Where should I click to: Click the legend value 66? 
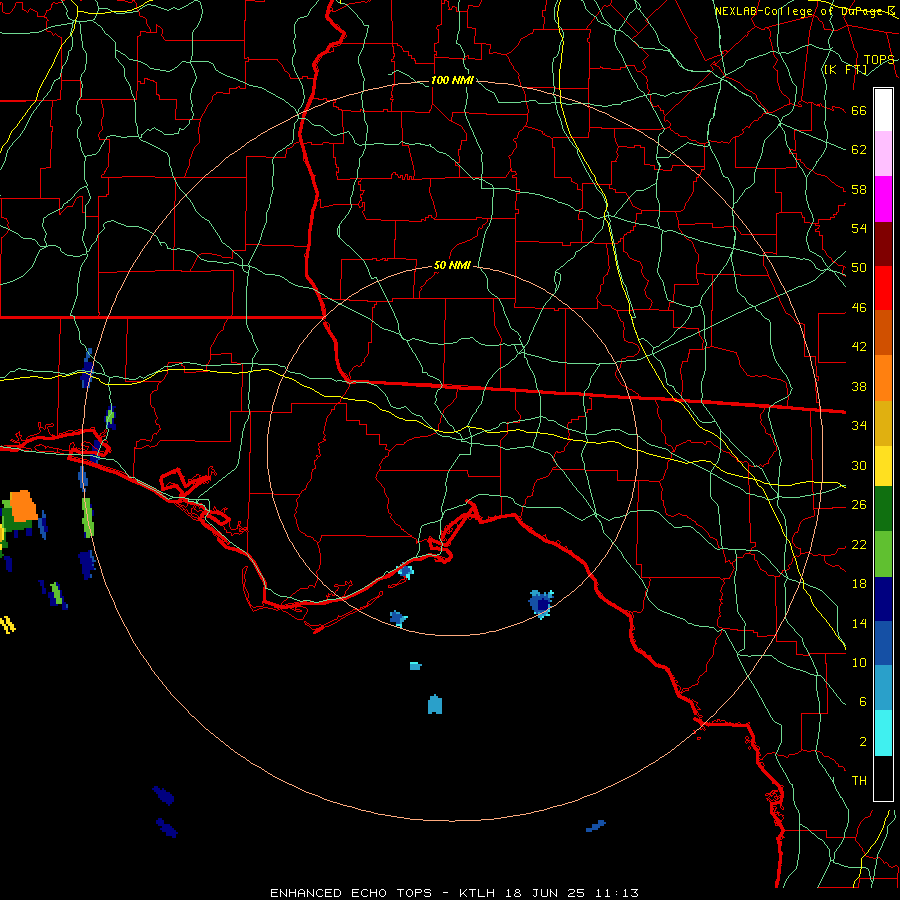pyautogui.click(x=859, y=110)
